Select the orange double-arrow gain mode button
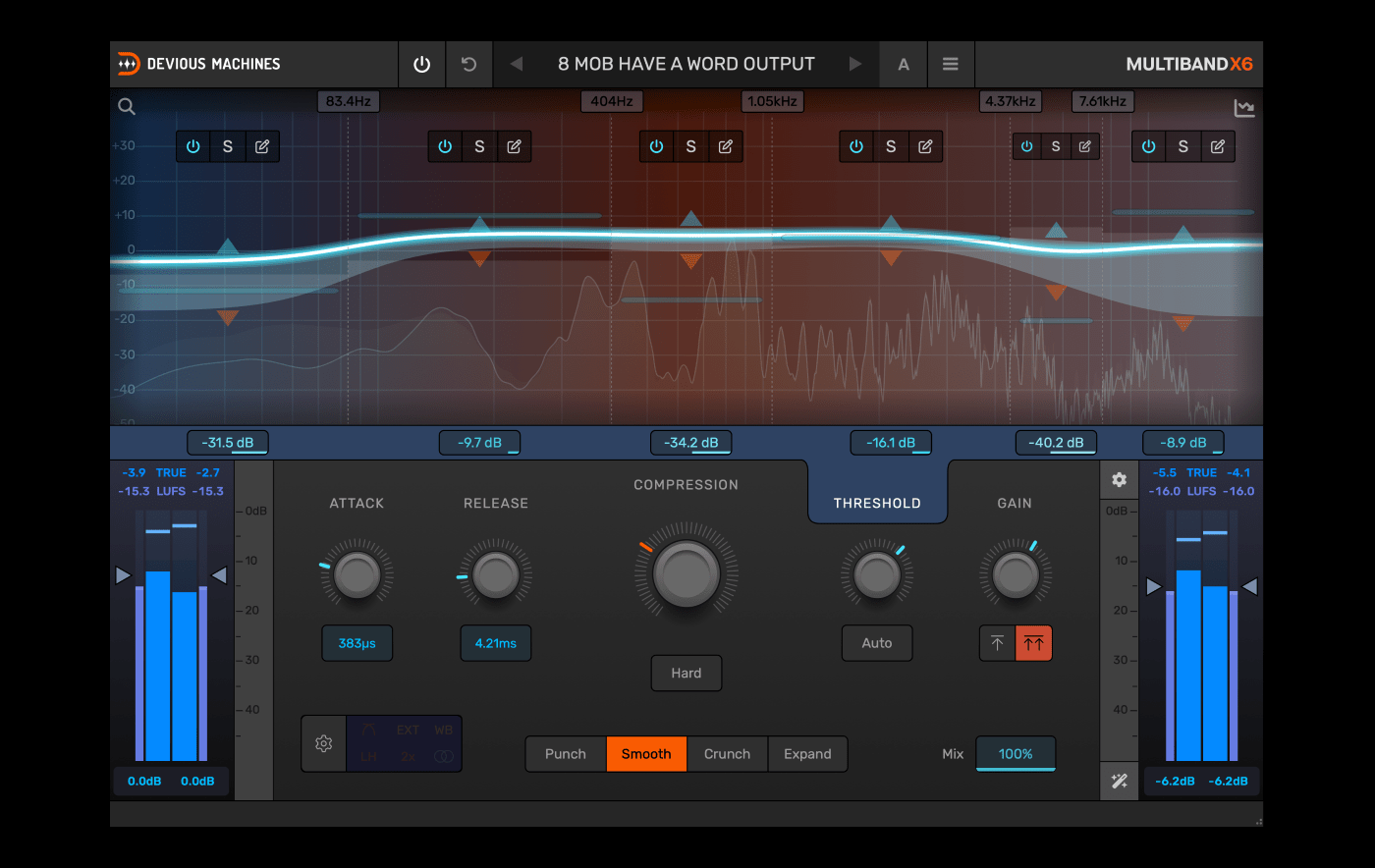The height and width of the screenshot is (868, 1375). coord(1033,643)
